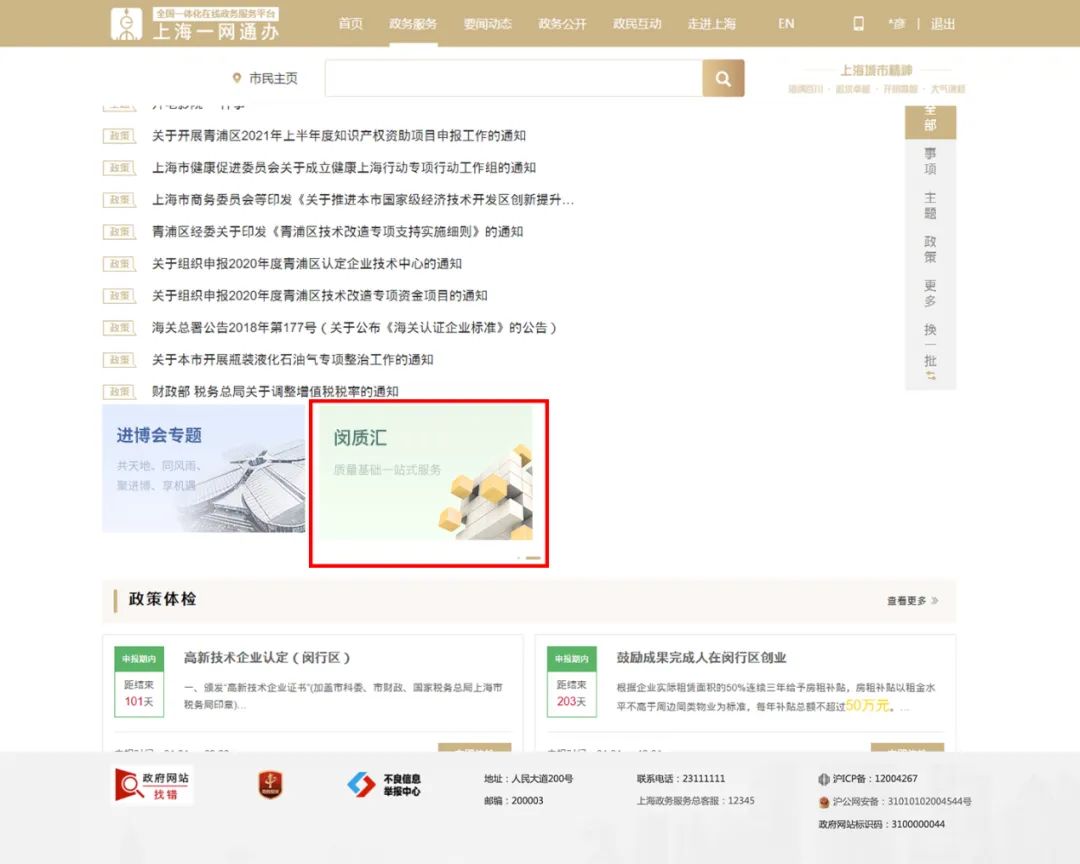This screenshot has width=1080, height=864.
Task: Click the search magnifier button
Action: click(723, 78)
